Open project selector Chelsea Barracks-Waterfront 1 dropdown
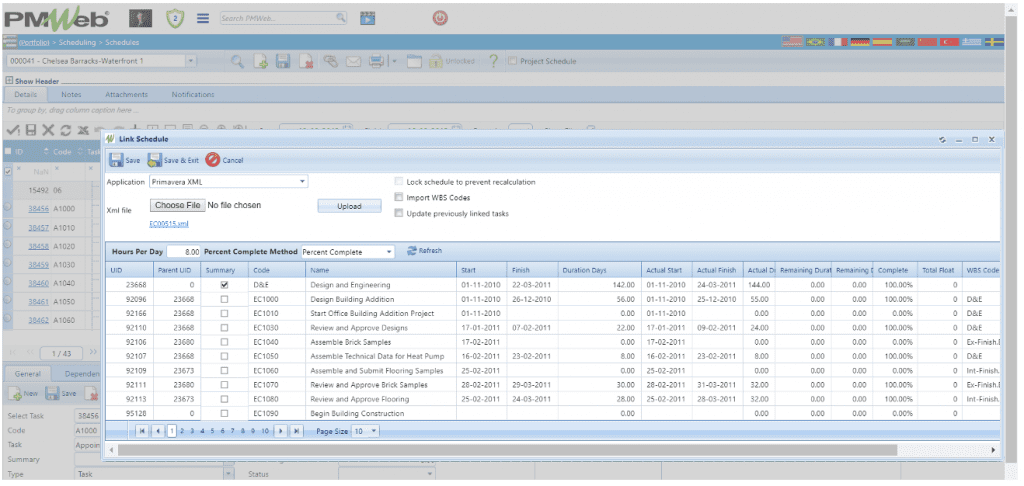This screenshot has height=486, width=1024. (x=191, y=61)
